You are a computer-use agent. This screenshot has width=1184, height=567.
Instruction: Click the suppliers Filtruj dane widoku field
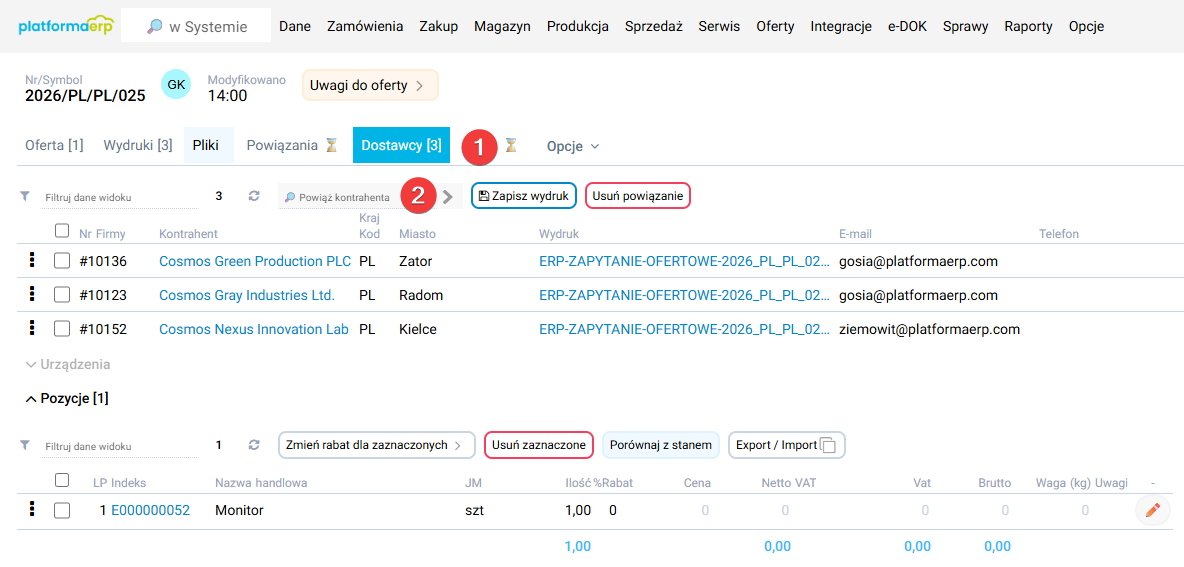click(x=118, y=197)
